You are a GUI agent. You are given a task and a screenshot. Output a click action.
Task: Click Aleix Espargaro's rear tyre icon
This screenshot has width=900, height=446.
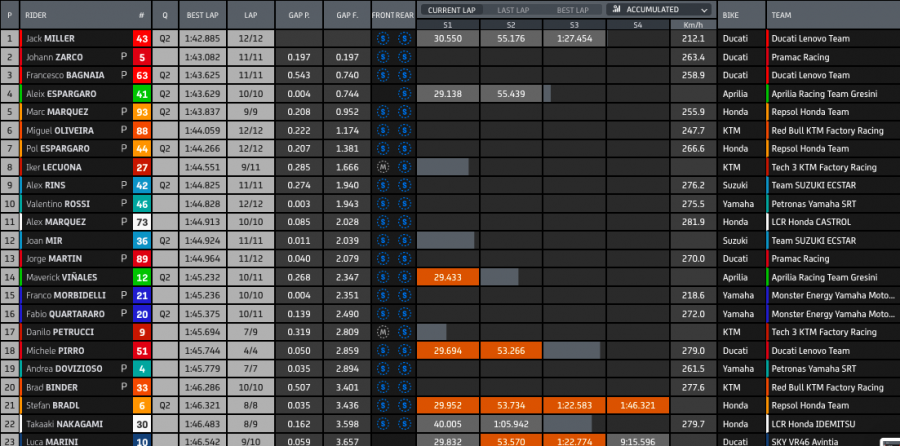pos(404,93)
